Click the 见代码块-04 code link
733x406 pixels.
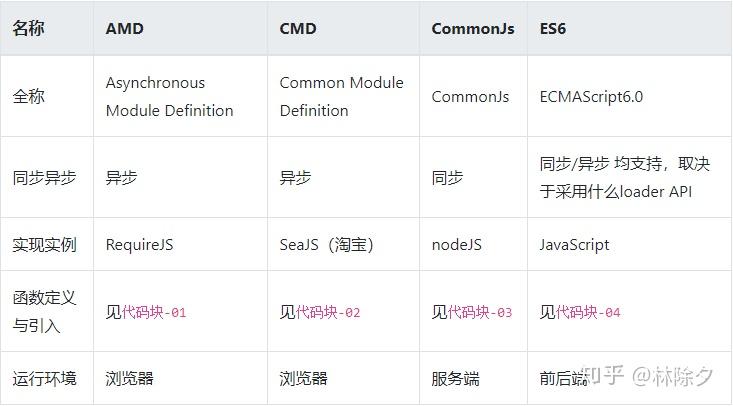(580, 312)
